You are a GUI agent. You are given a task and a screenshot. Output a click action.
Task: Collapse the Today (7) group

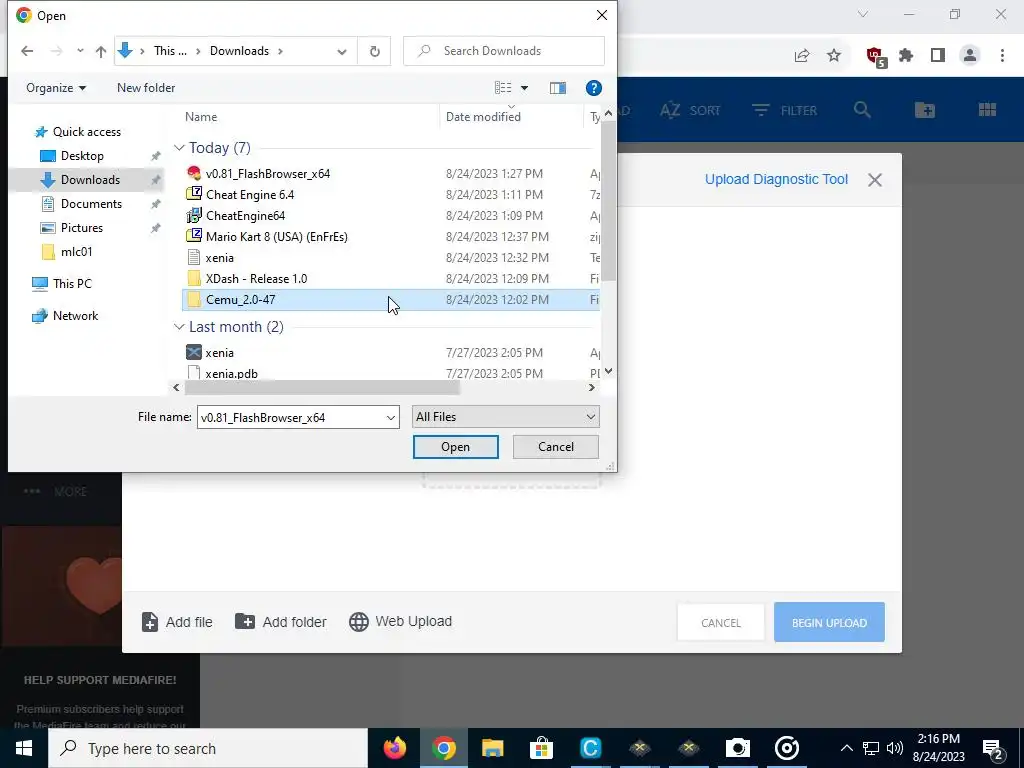click(x=179, y=148)
